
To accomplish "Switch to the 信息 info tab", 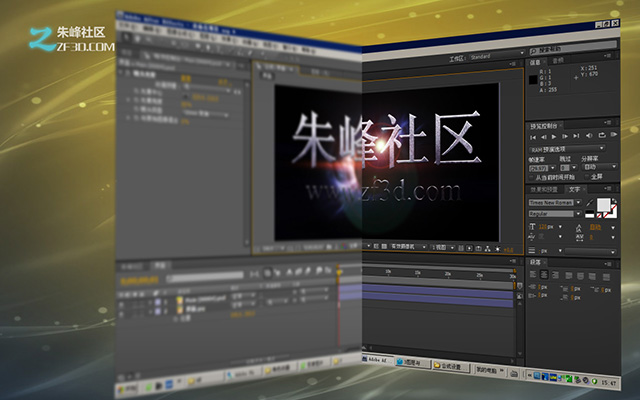I will 535,62.
